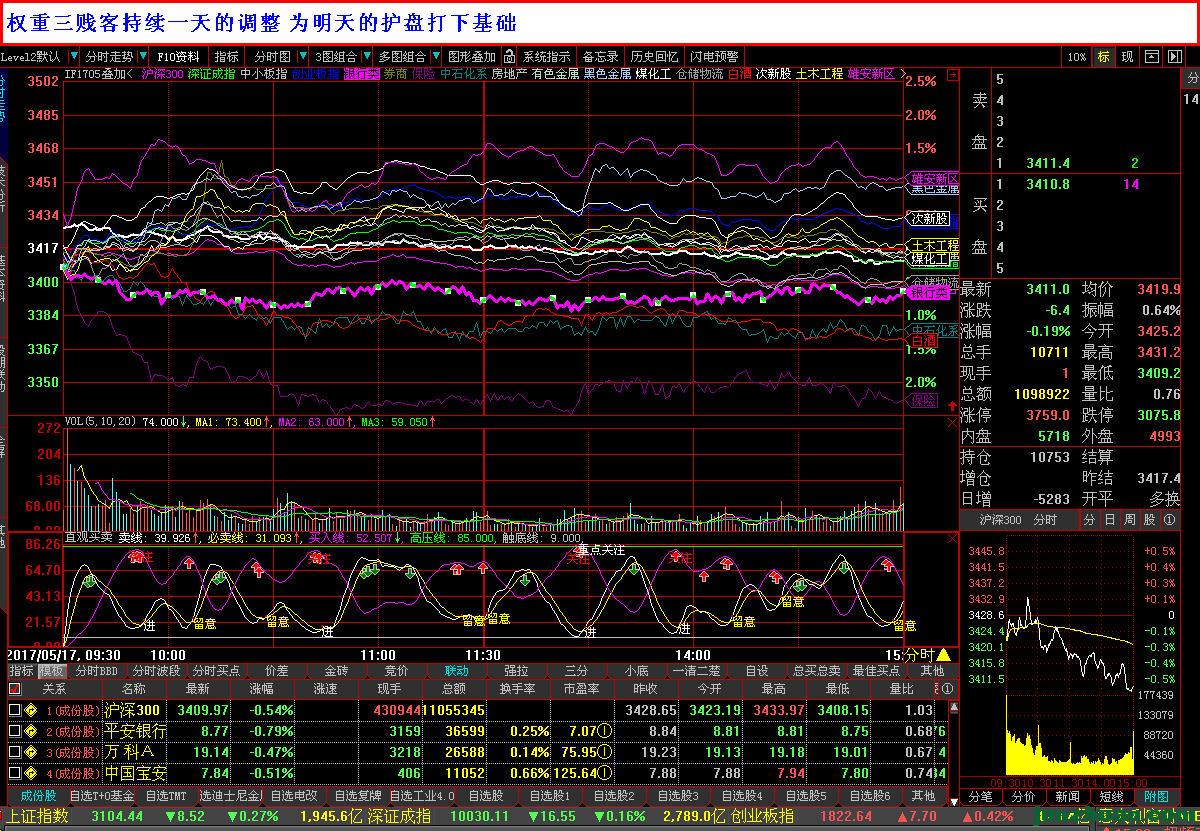The image size is (1200, 831).
Task: Select 分时BBD indicator tab
Action: pyautogui.click(x=96, y=671)
